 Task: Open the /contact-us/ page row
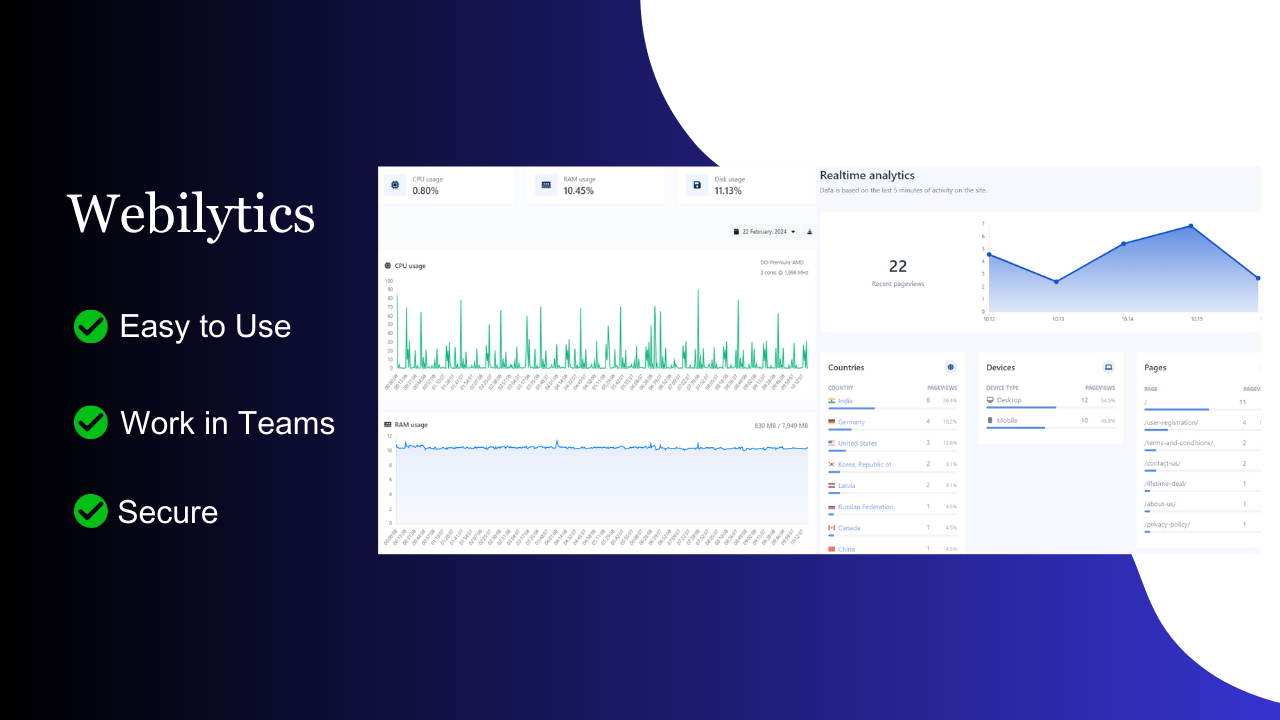[1202, 463]
